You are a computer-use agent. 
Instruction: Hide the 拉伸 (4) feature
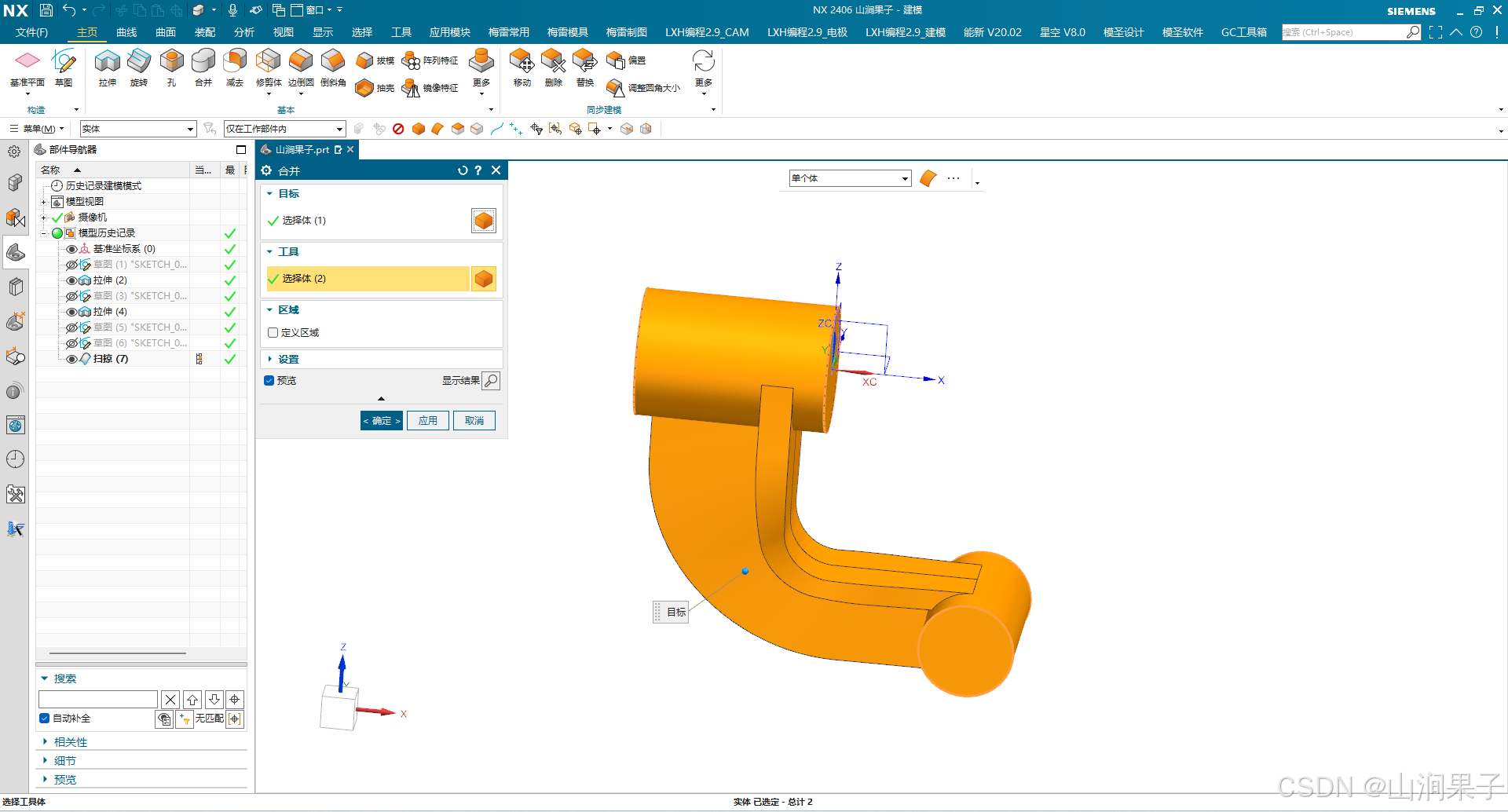click(71, 312)
